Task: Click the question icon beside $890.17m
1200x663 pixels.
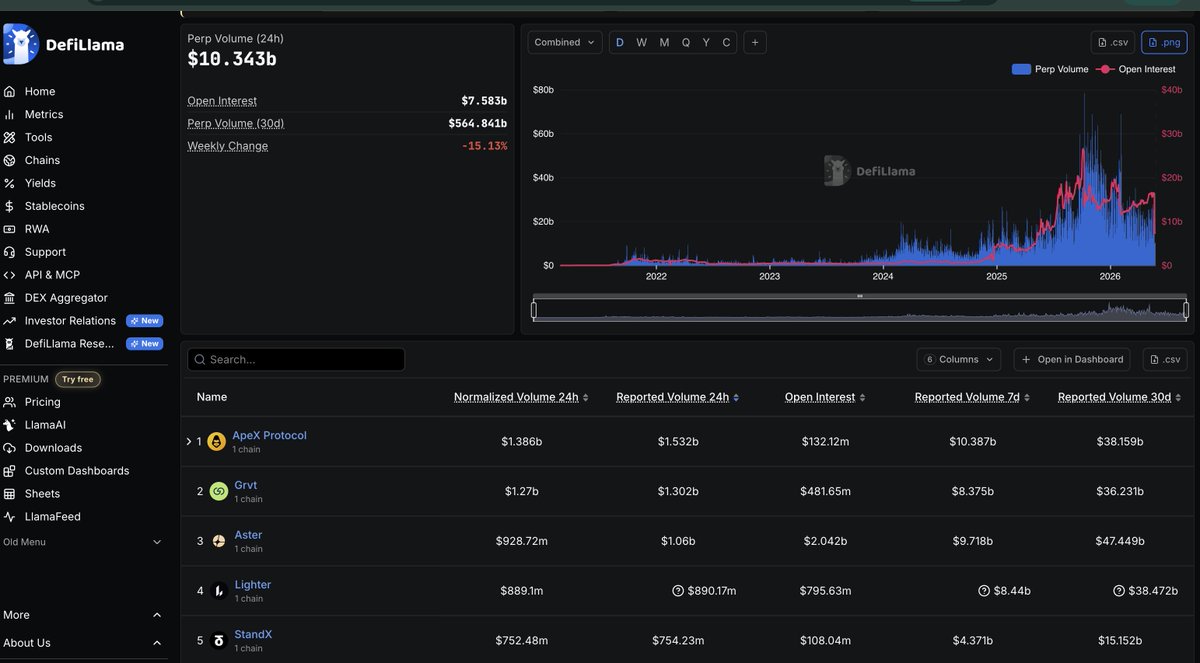Action: tap(678, 591)
